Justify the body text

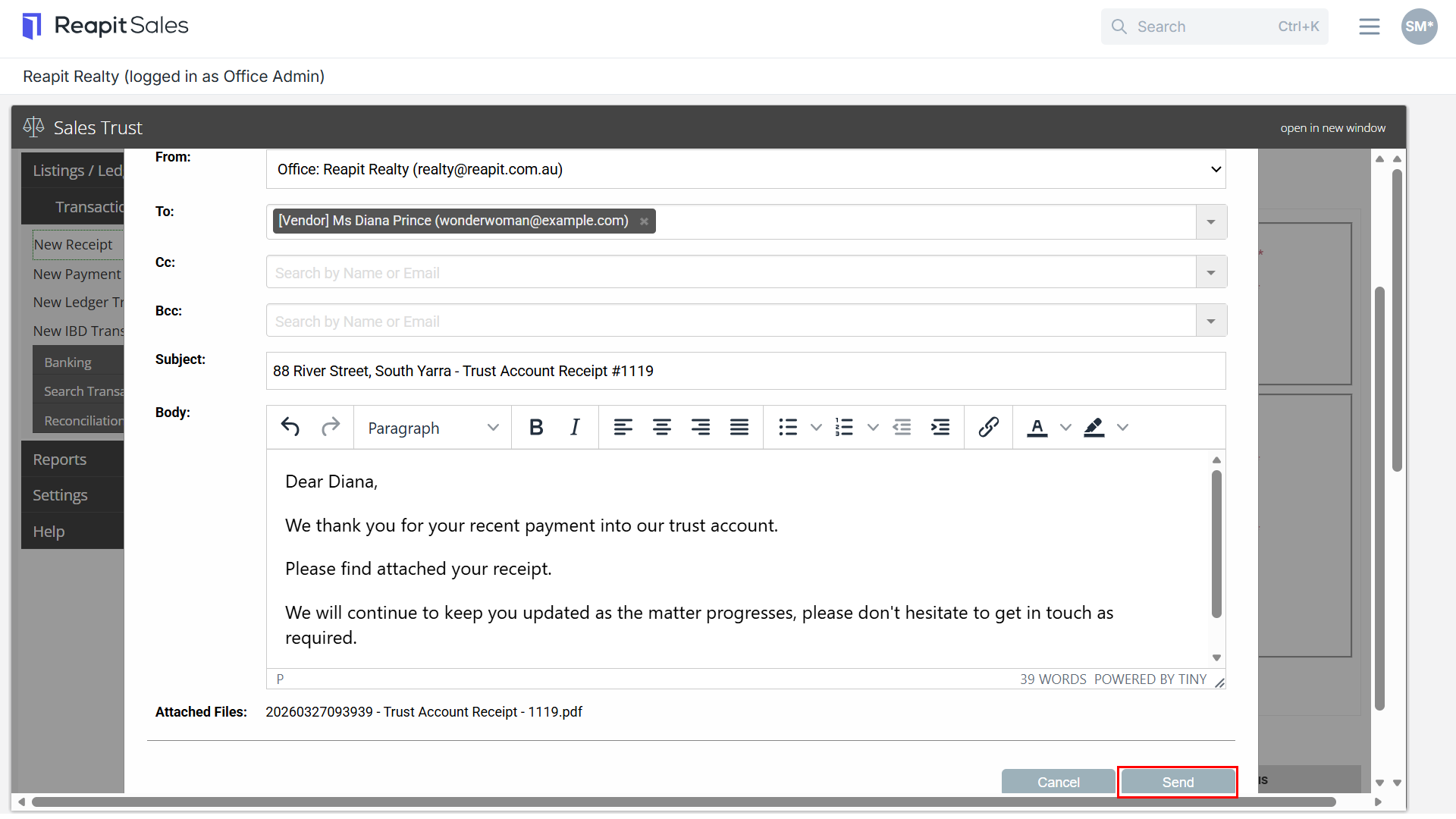(739, 428)
